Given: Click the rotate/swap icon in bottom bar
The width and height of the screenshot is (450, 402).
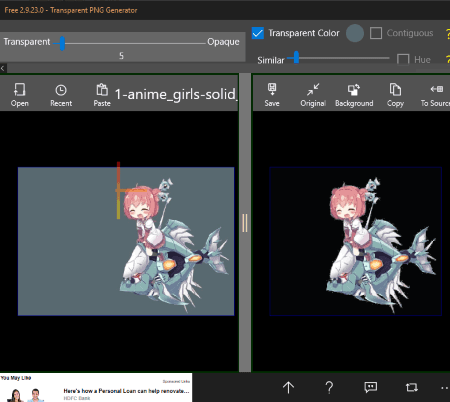Looking at the screenshot, I should click(x=412, y=387).
